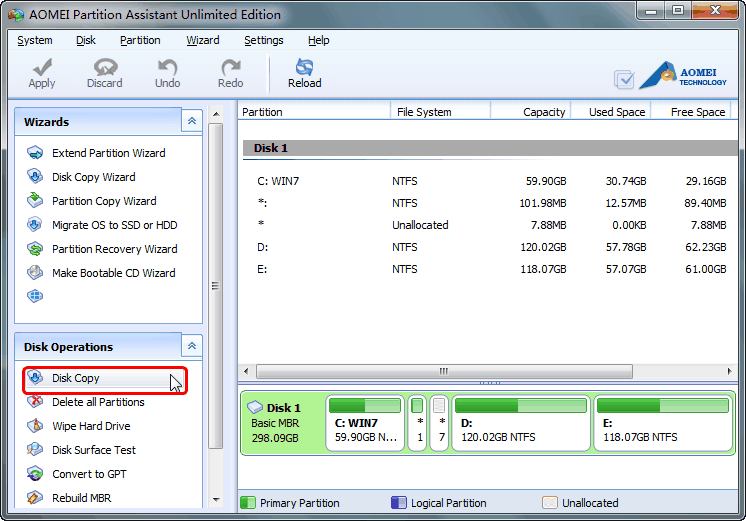Viewport: 746px width, 521px height.
Task: Run Disk Surface Test
Action: (94, 450)
